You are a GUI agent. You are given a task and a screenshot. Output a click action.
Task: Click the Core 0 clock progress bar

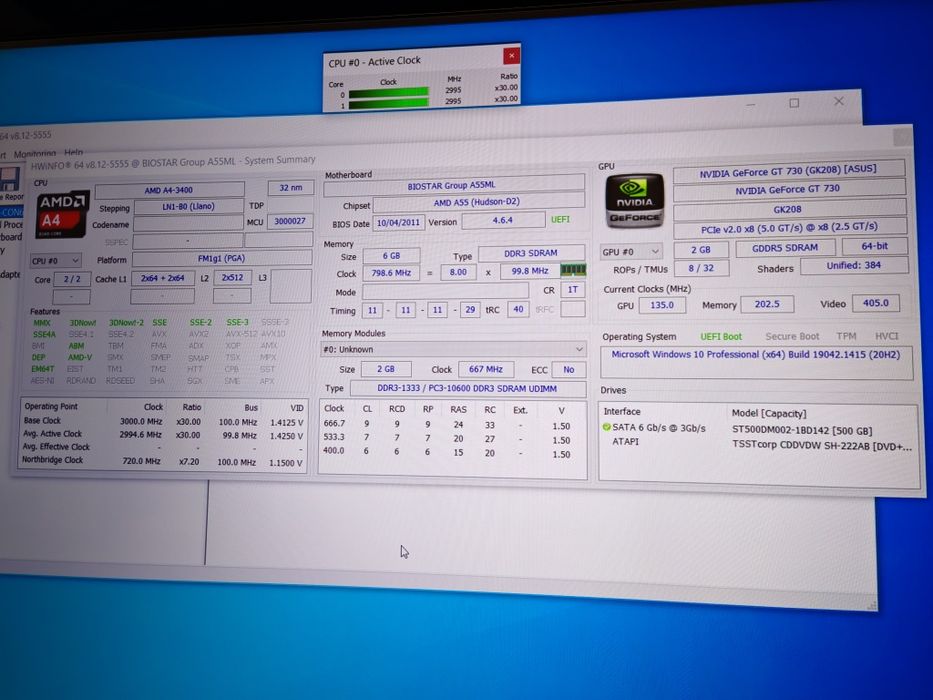pyautogui.click(x=389, y=93)
